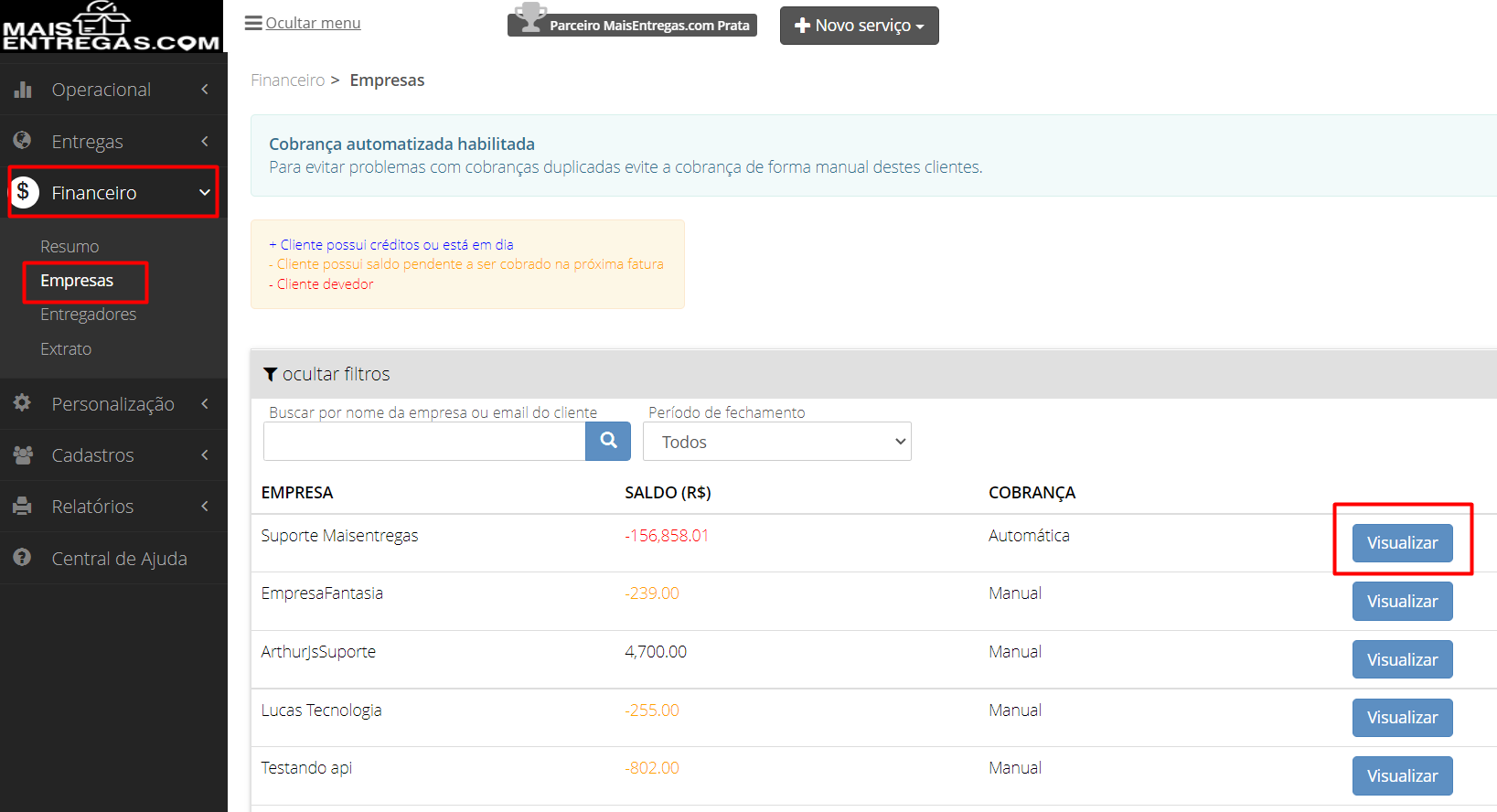Open the Extrato submenu item

[x=66, y=349]
